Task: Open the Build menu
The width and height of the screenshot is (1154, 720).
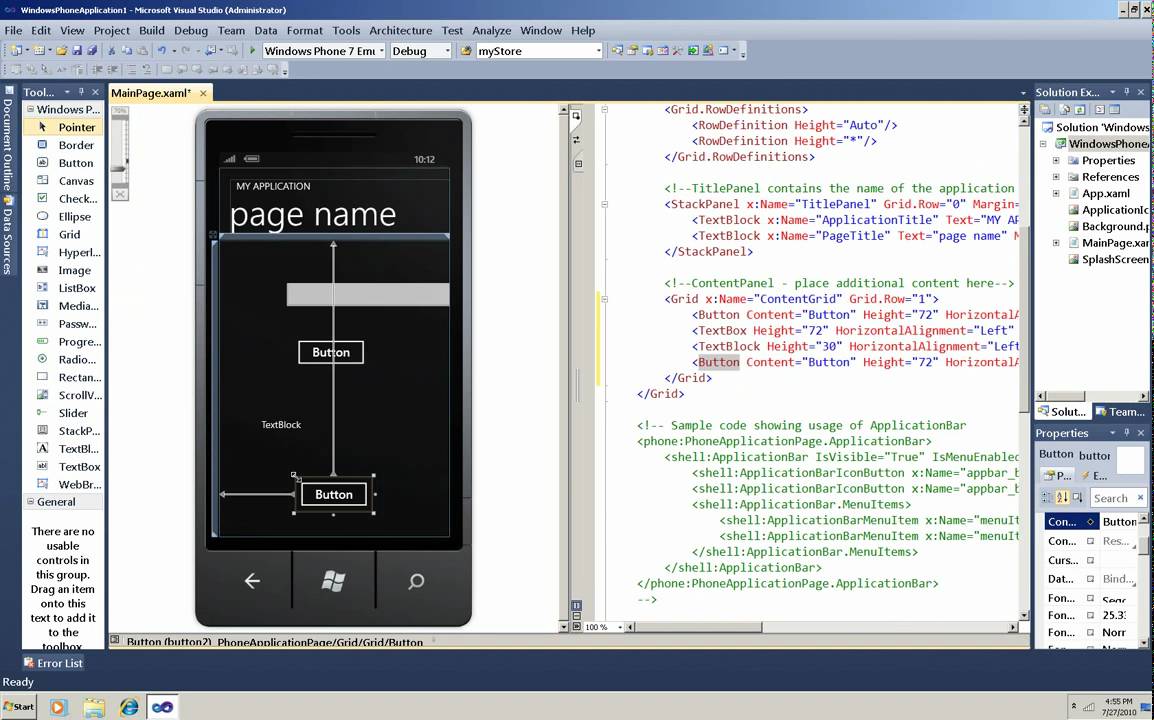Action: point(152,30)
